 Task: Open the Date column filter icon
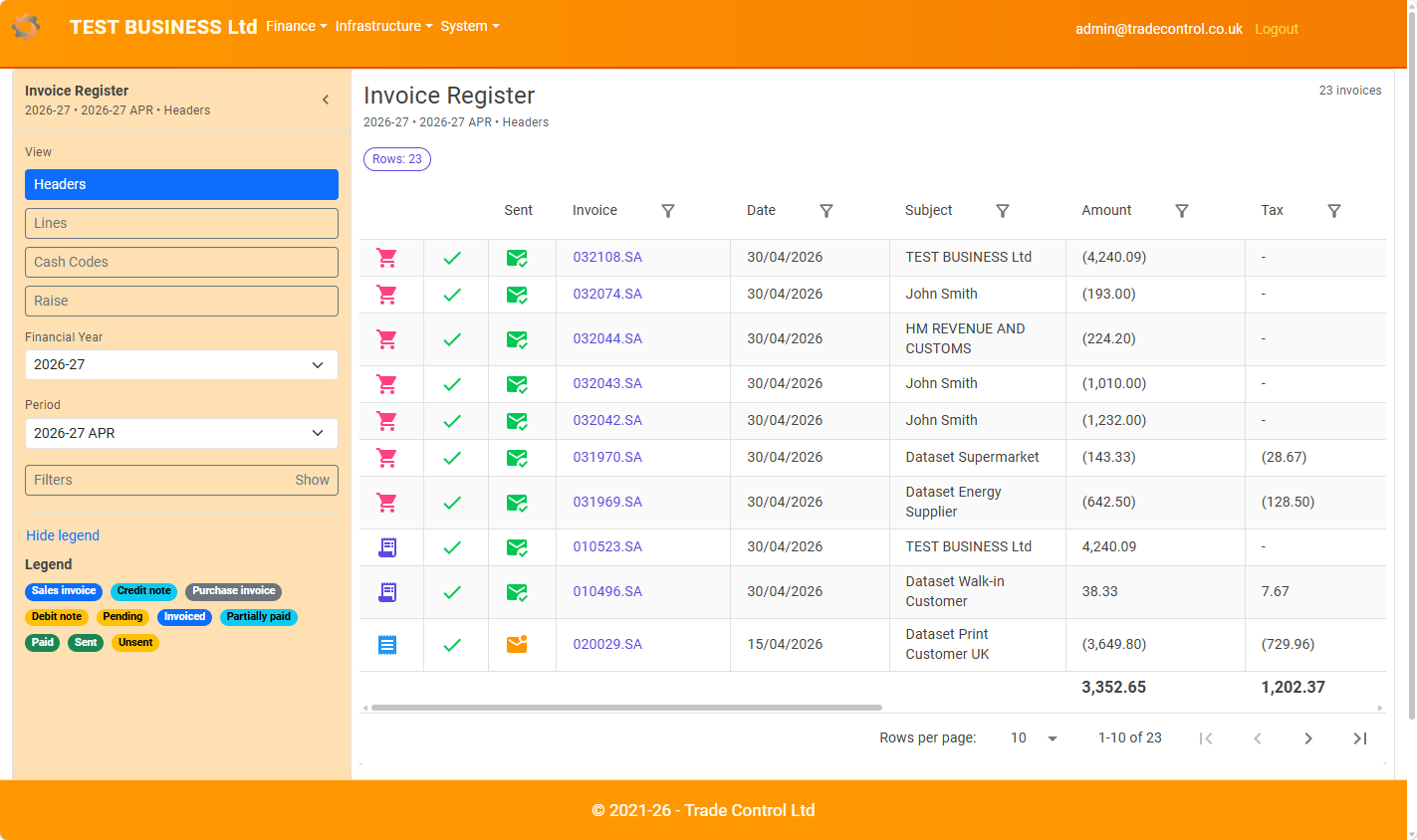(827, 211)
